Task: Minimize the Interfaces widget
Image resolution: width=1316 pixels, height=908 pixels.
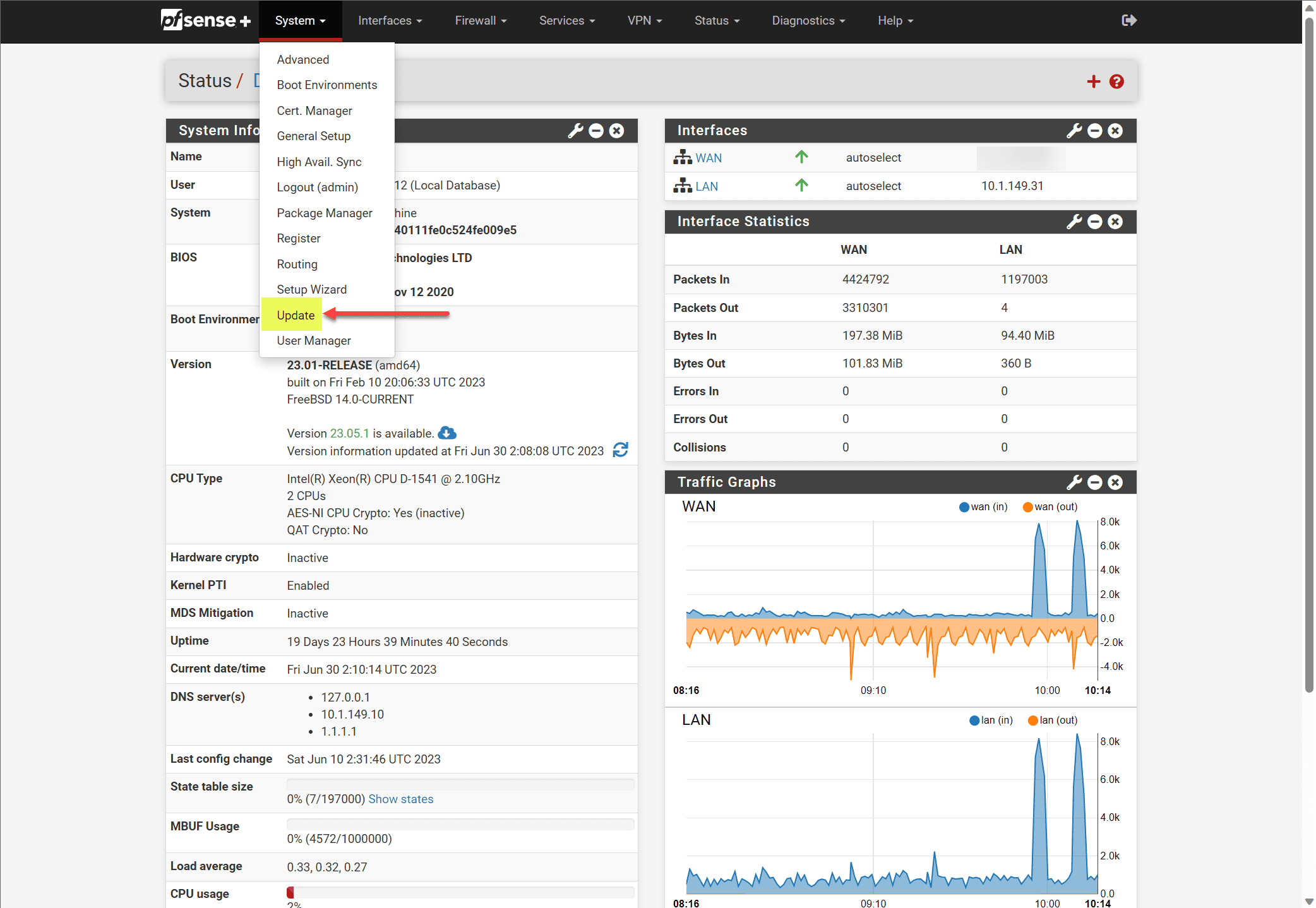Action: point(1095,131)
